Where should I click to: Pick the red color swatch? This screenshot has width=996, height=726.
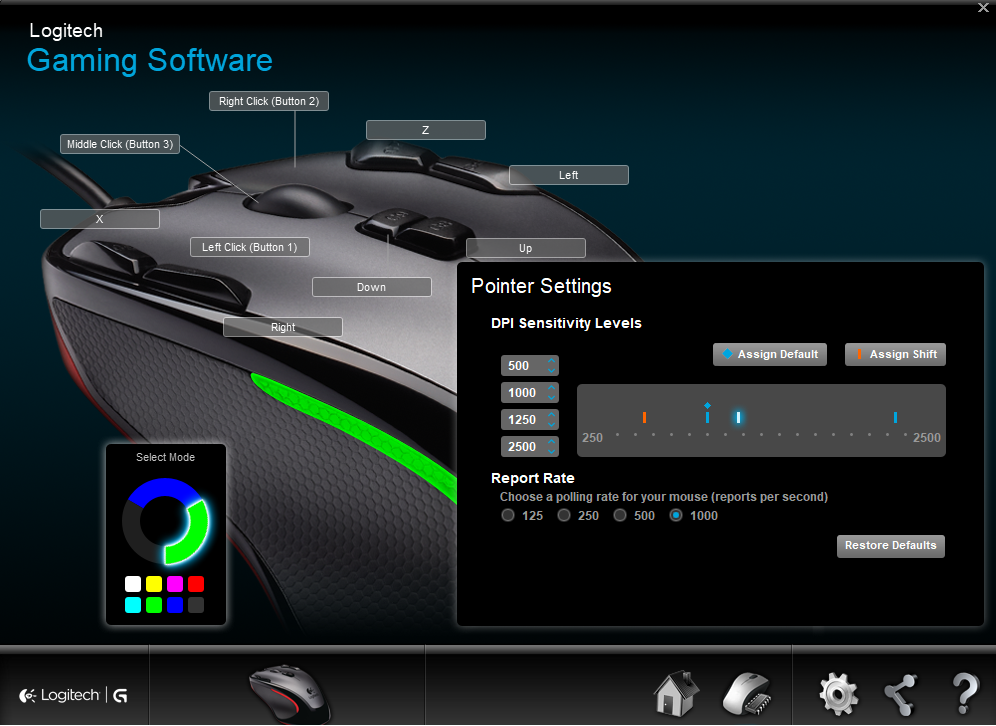196,584
